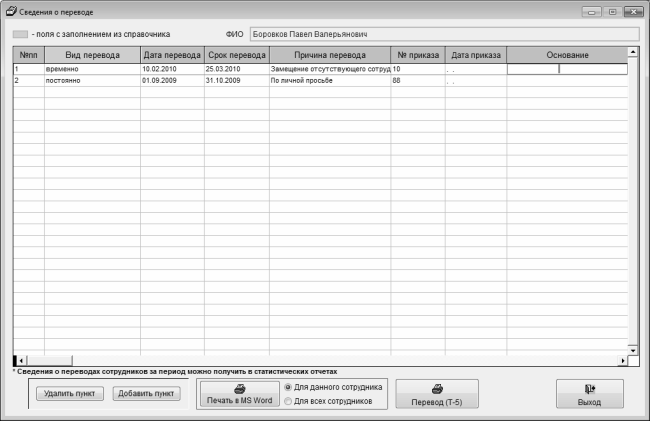This screenshot has width=650, height=421.
Task: Click the printer icon on Перевод (Т-5)
Action: 437,389
